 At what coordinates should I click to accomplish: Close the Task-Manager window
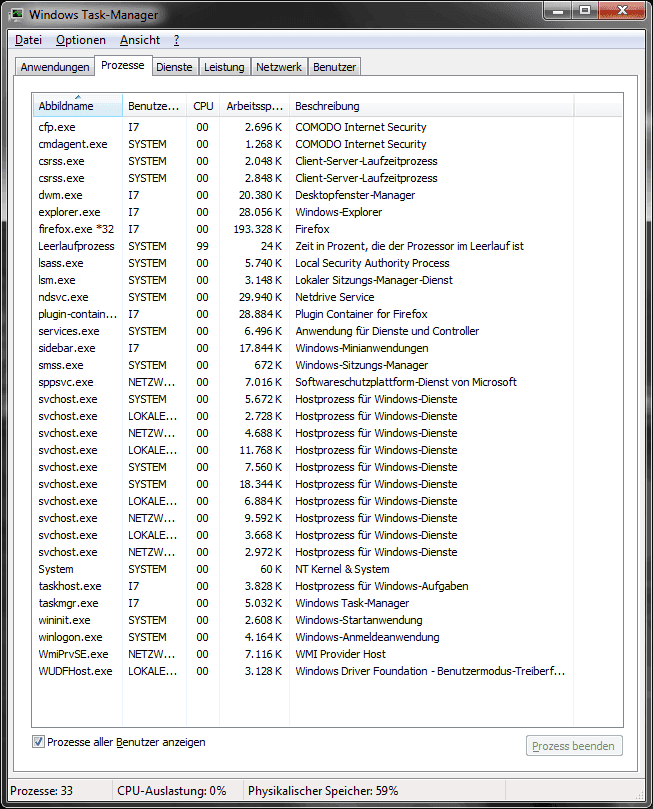[622, 10]
